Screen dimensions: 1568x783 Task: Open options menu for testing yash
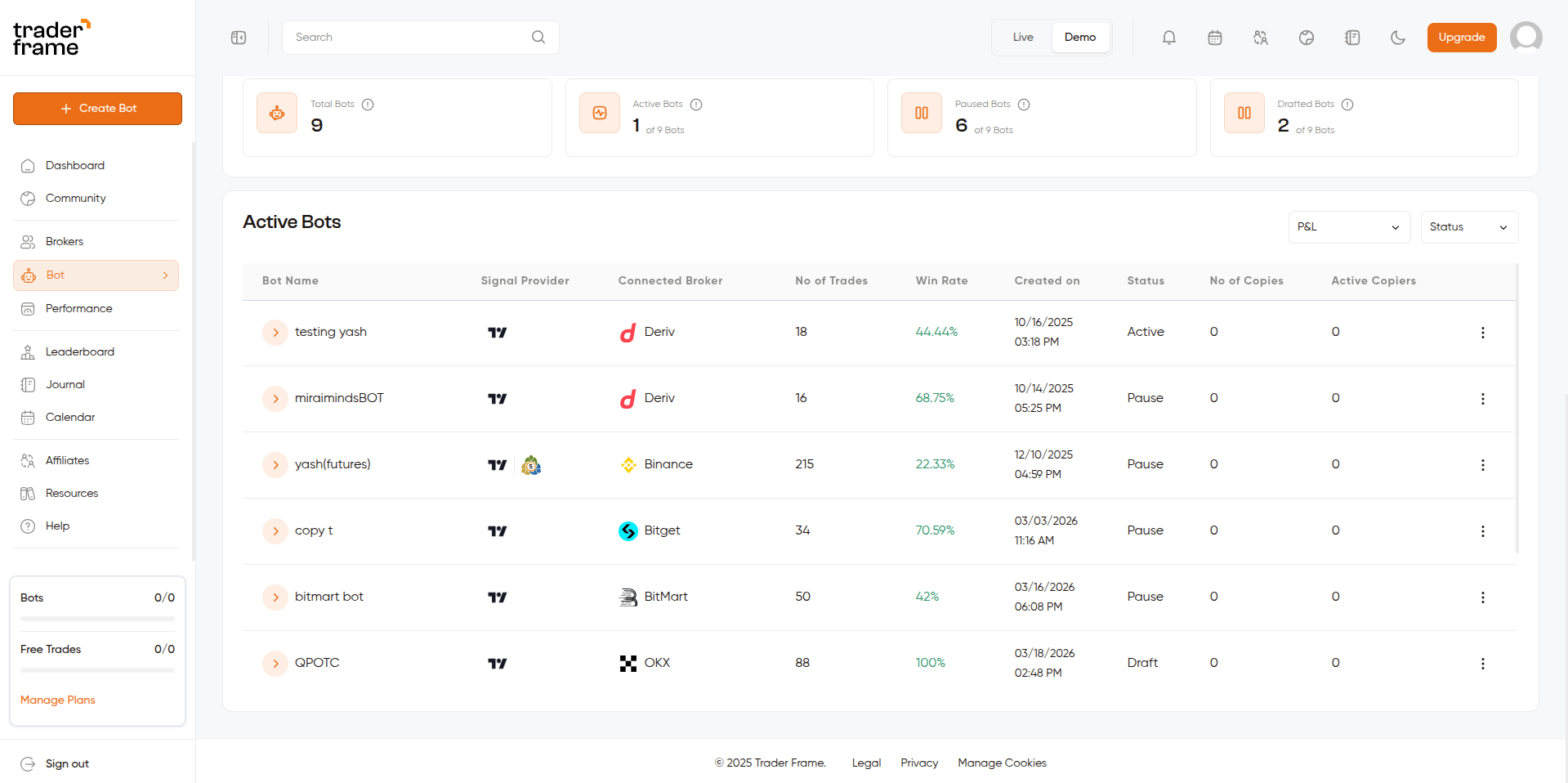pos(1483,333)
